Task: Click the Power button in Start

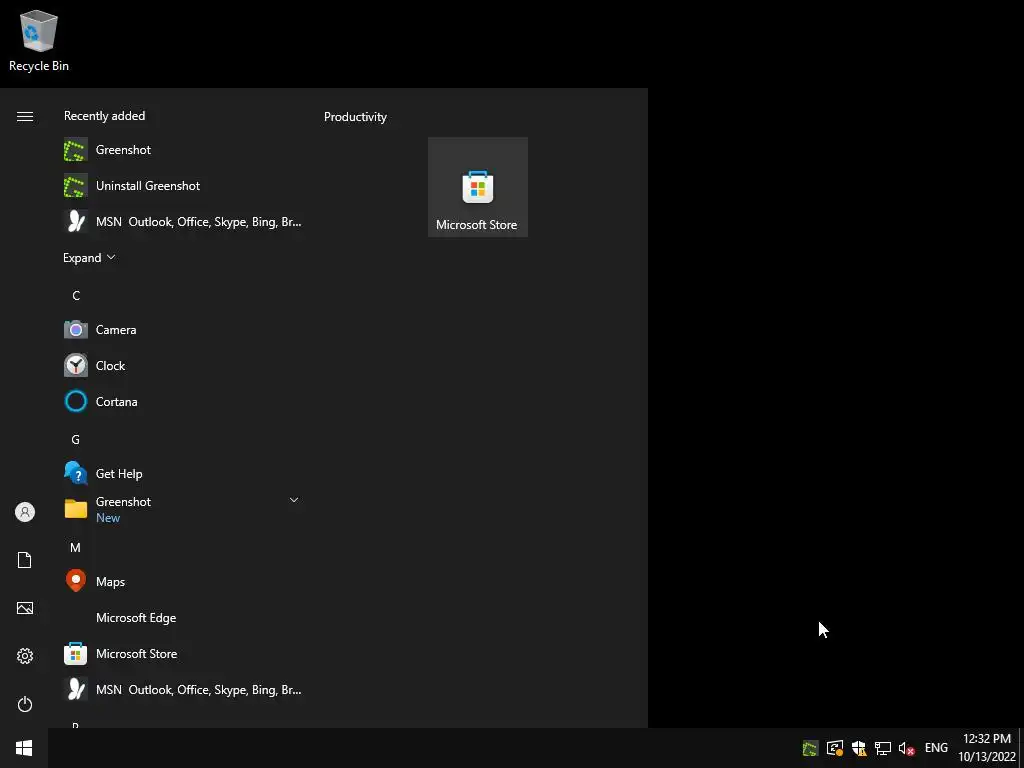Action: tap(25, 704)
